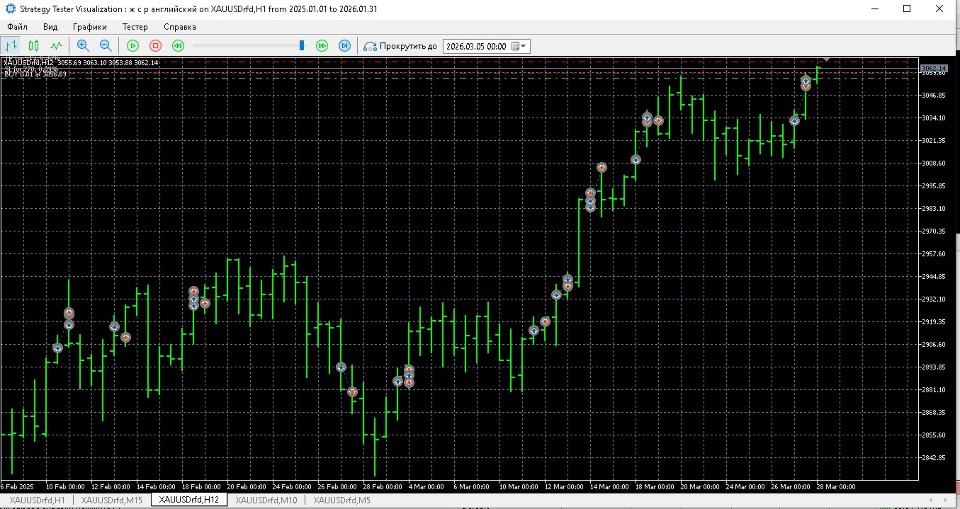Screen dimensions: 960x509
Task: Stop testing with red stop button
Action: 156,45
